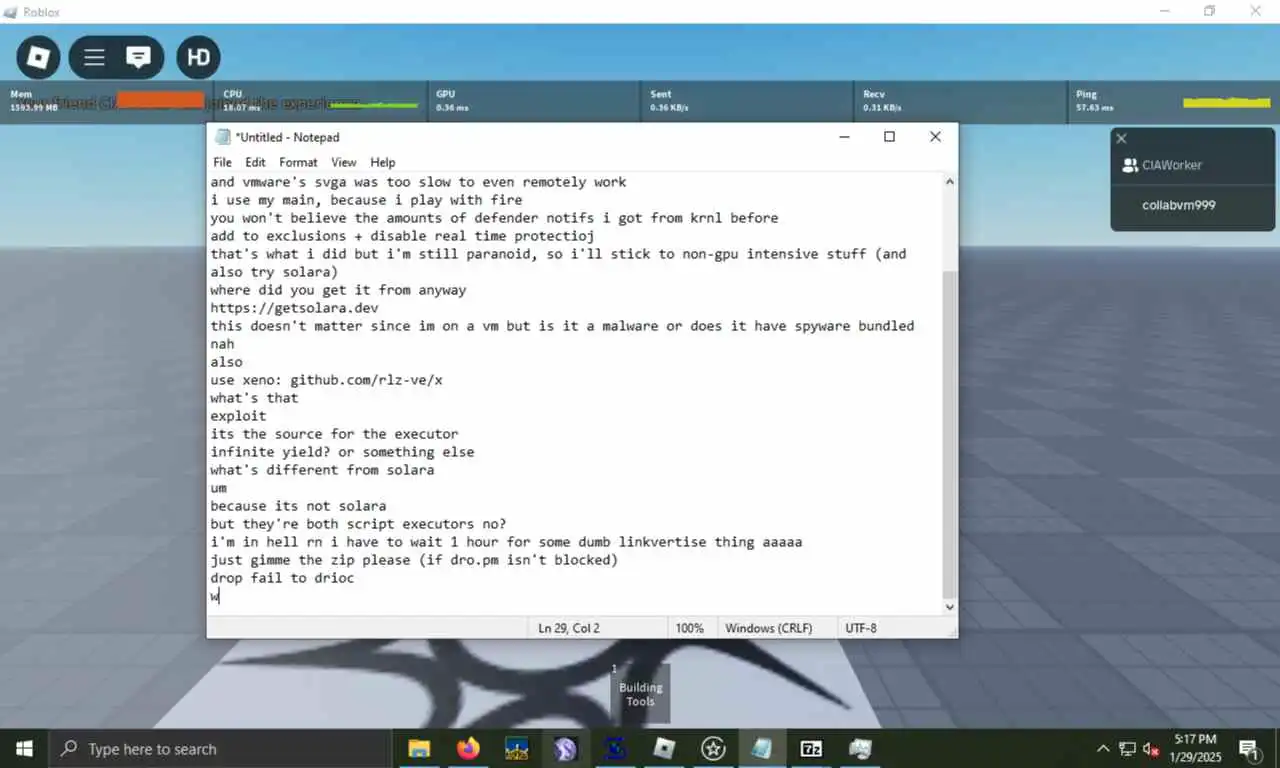This screenshot has width=1280, height=768.
Task: Click the 100% zoom status entry
Action: (x=689, y=628)
